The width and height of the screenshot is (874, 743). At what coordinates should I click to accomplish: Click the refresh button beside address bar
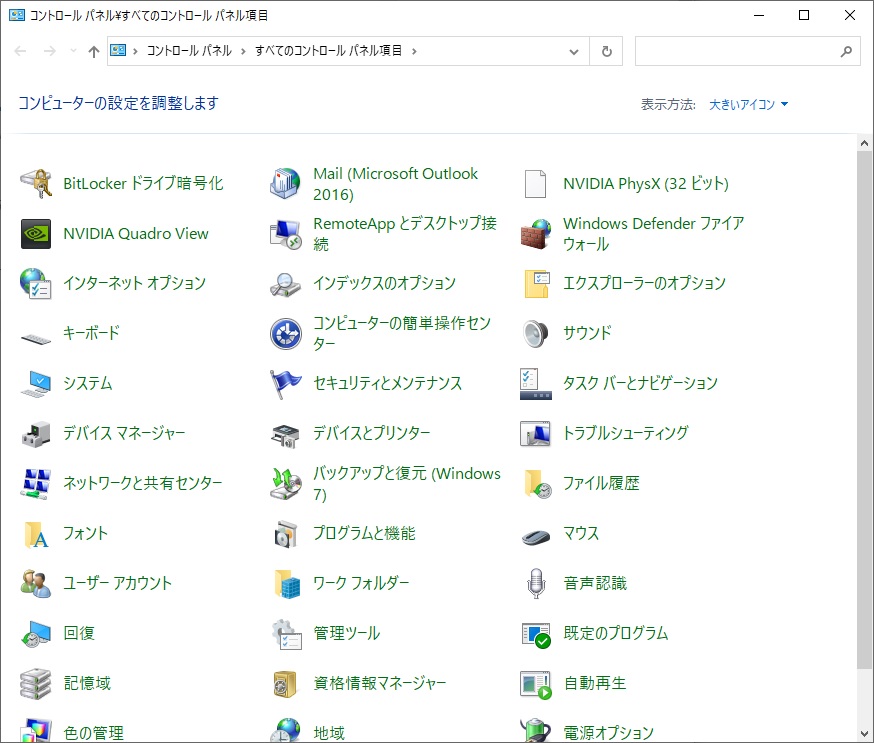click(606, 51)
